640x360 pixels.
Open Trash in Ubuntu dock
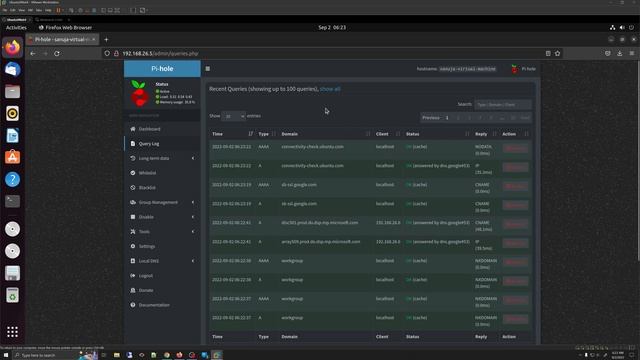[x=12, y=295]
